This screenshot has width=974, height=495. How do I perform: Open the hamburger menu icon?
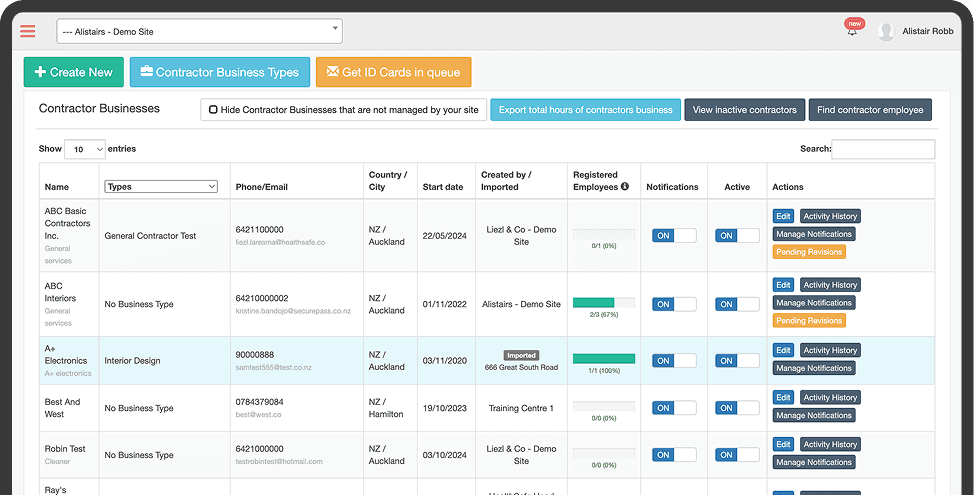pos(27,31)
